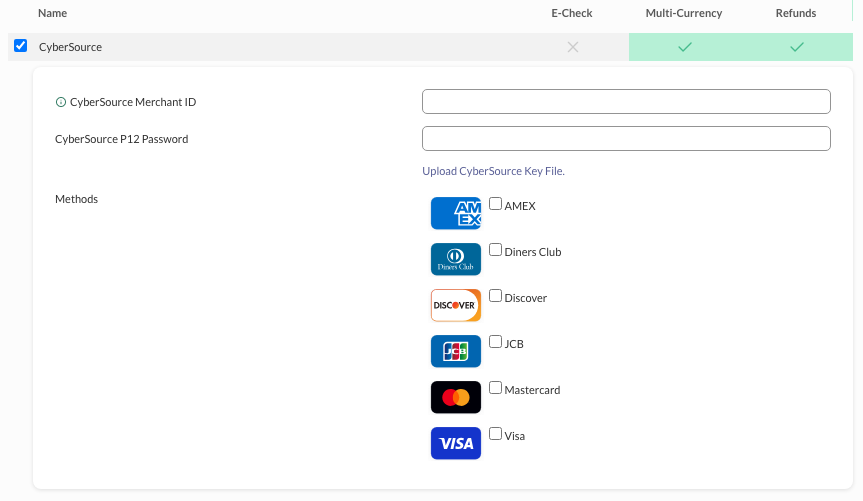Focus the CyberSource P12 Password field
This screenshot has width=863, height=501.
(626, 139)
